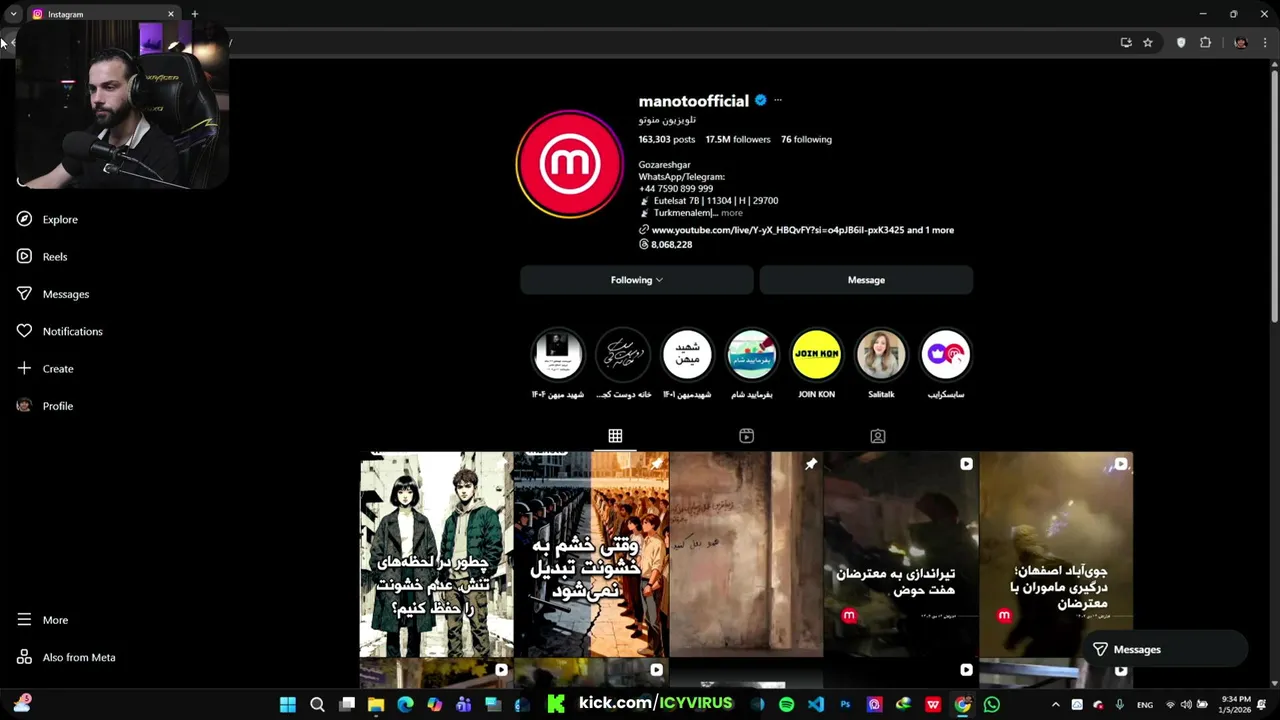Open Notifications in the sidebar

click(60, 331)
